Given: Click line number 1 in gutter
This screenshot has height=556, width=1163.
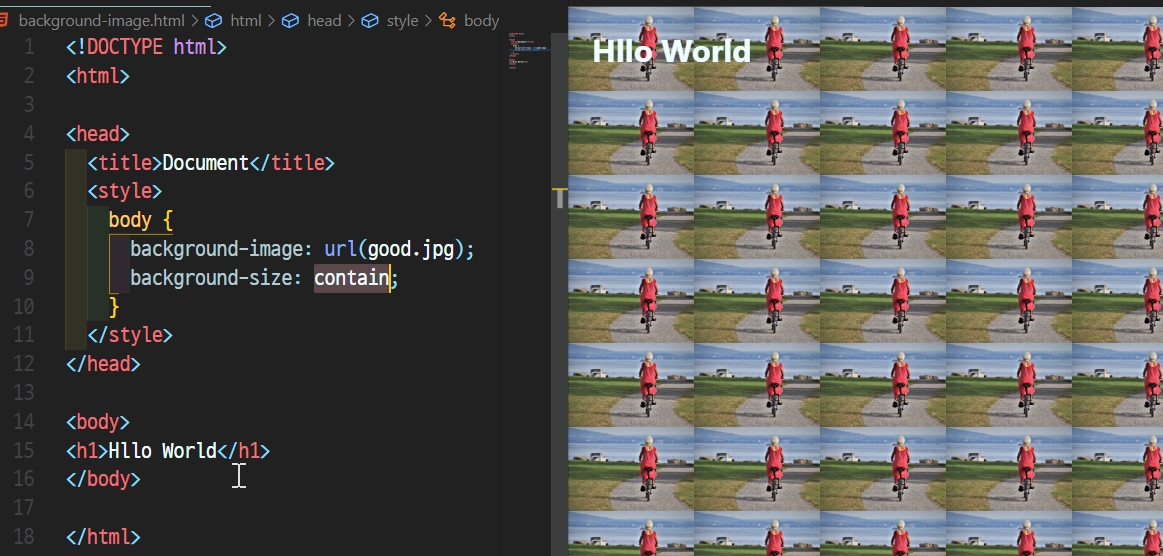Looking at the screenshot, I should [x=29, y=47].
